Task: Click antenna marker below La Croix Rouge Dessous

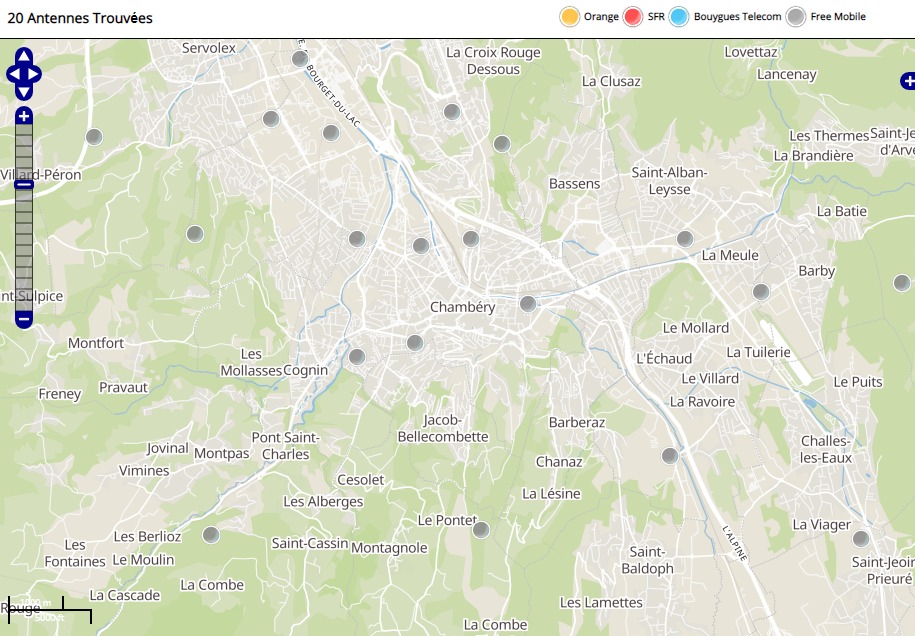Action: 452,112
